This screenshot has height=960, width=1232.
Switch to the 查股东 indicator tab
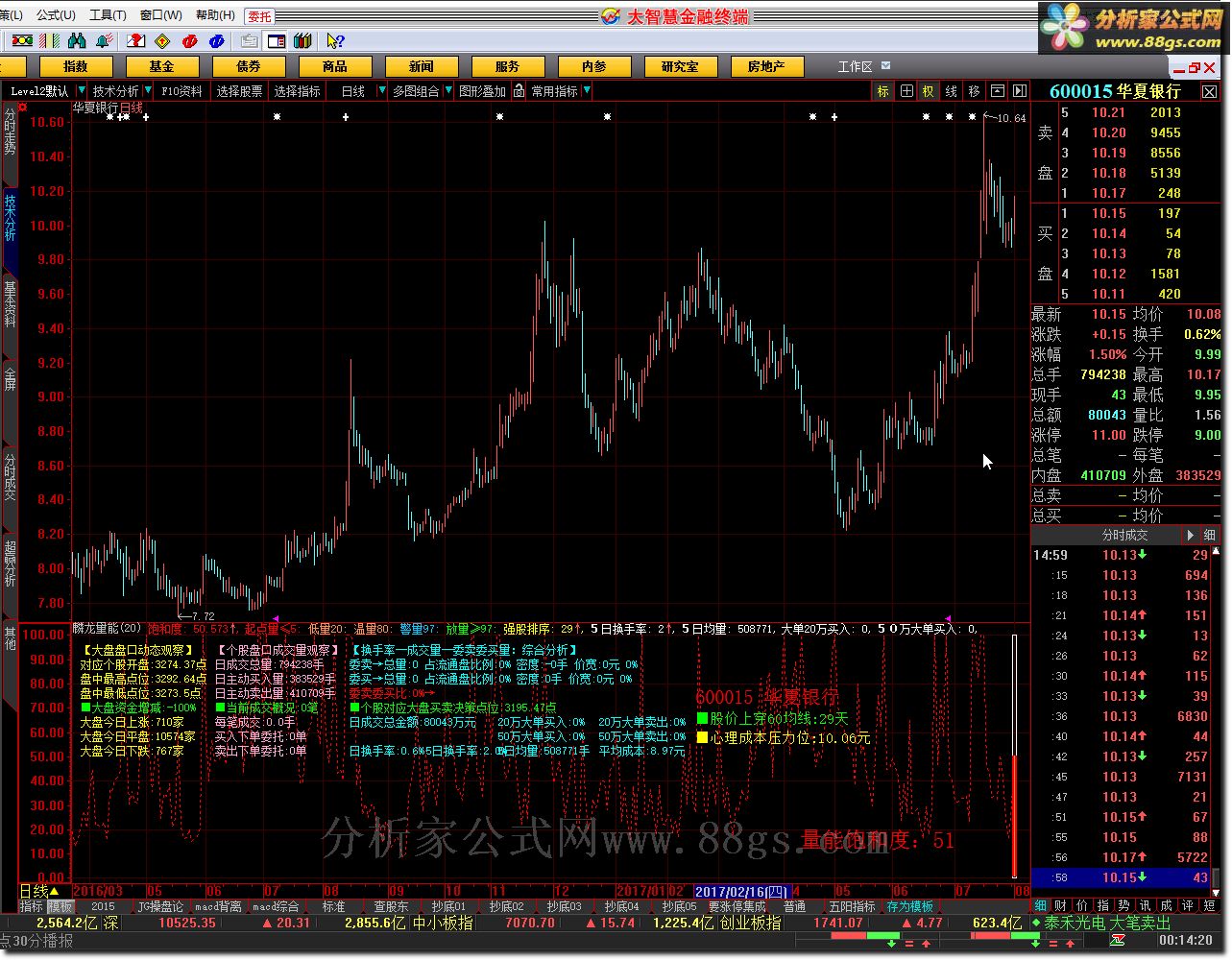(x=391, y=906)
